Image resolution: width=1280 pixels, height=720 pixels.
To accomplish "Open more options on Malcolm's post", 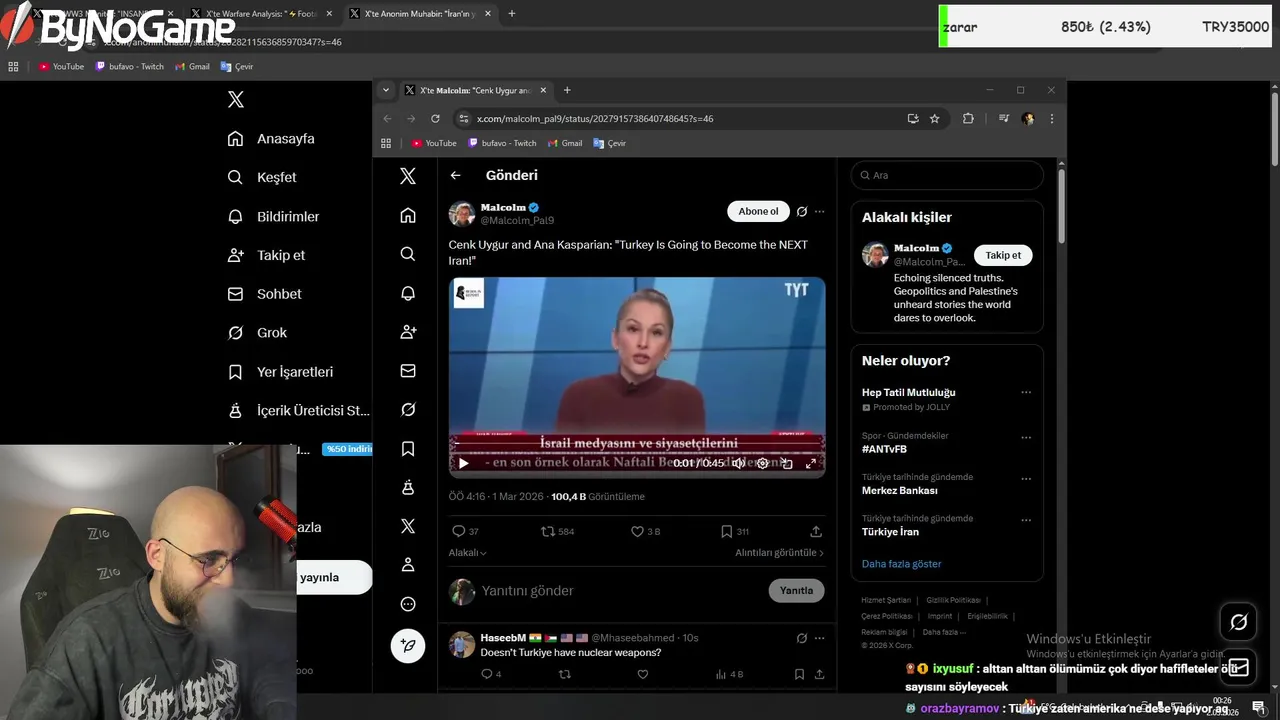I will [x=820, y=212].
